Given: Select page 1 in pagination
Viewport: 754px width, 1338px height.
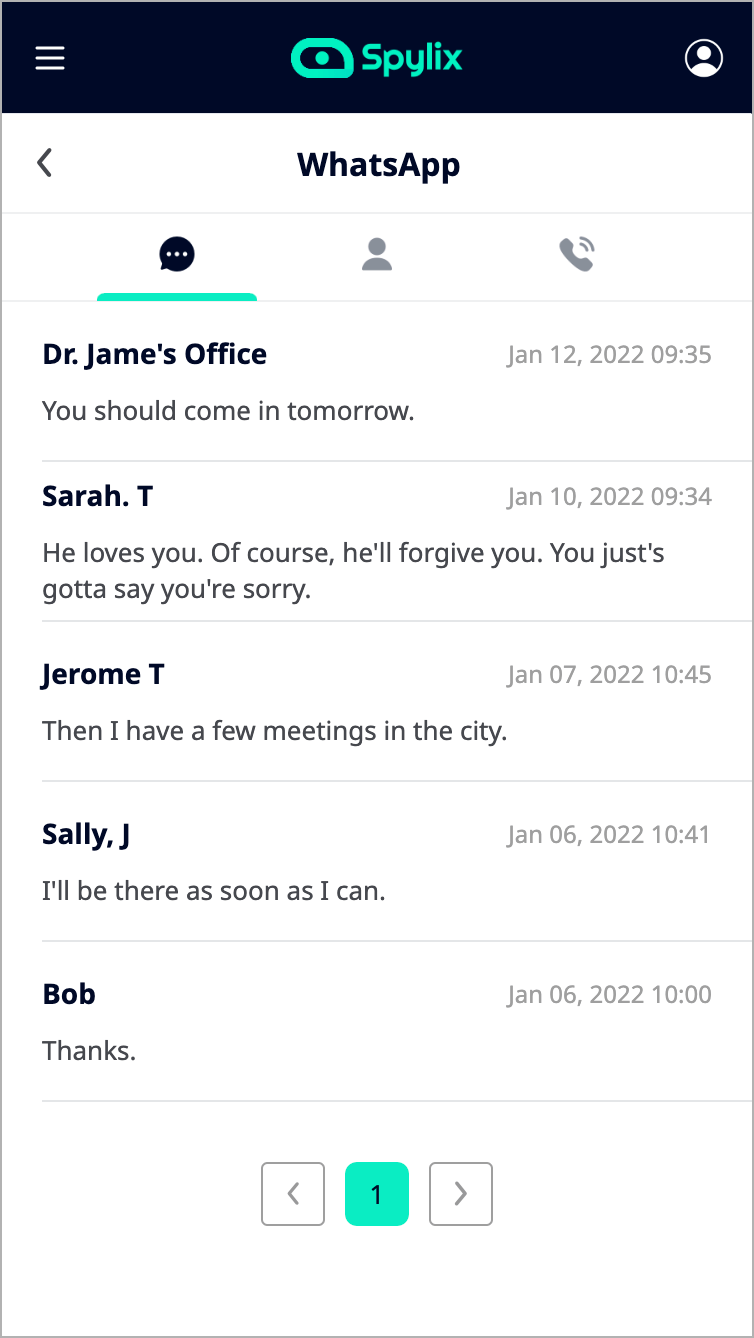Looking at the screenshot, I should [377, 1193].
